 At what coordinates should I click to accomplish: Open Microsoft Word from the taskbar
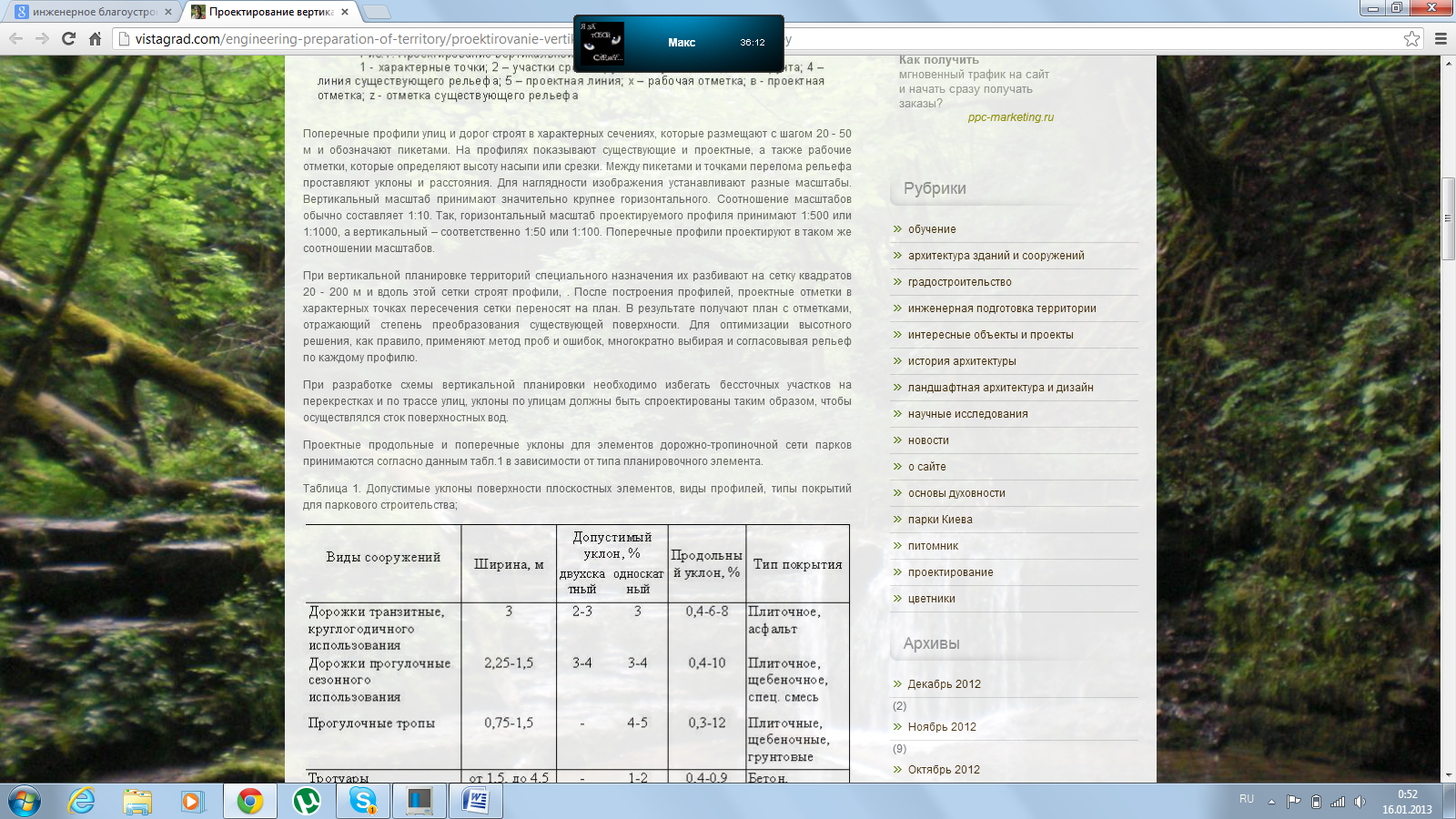pos(476,802)
